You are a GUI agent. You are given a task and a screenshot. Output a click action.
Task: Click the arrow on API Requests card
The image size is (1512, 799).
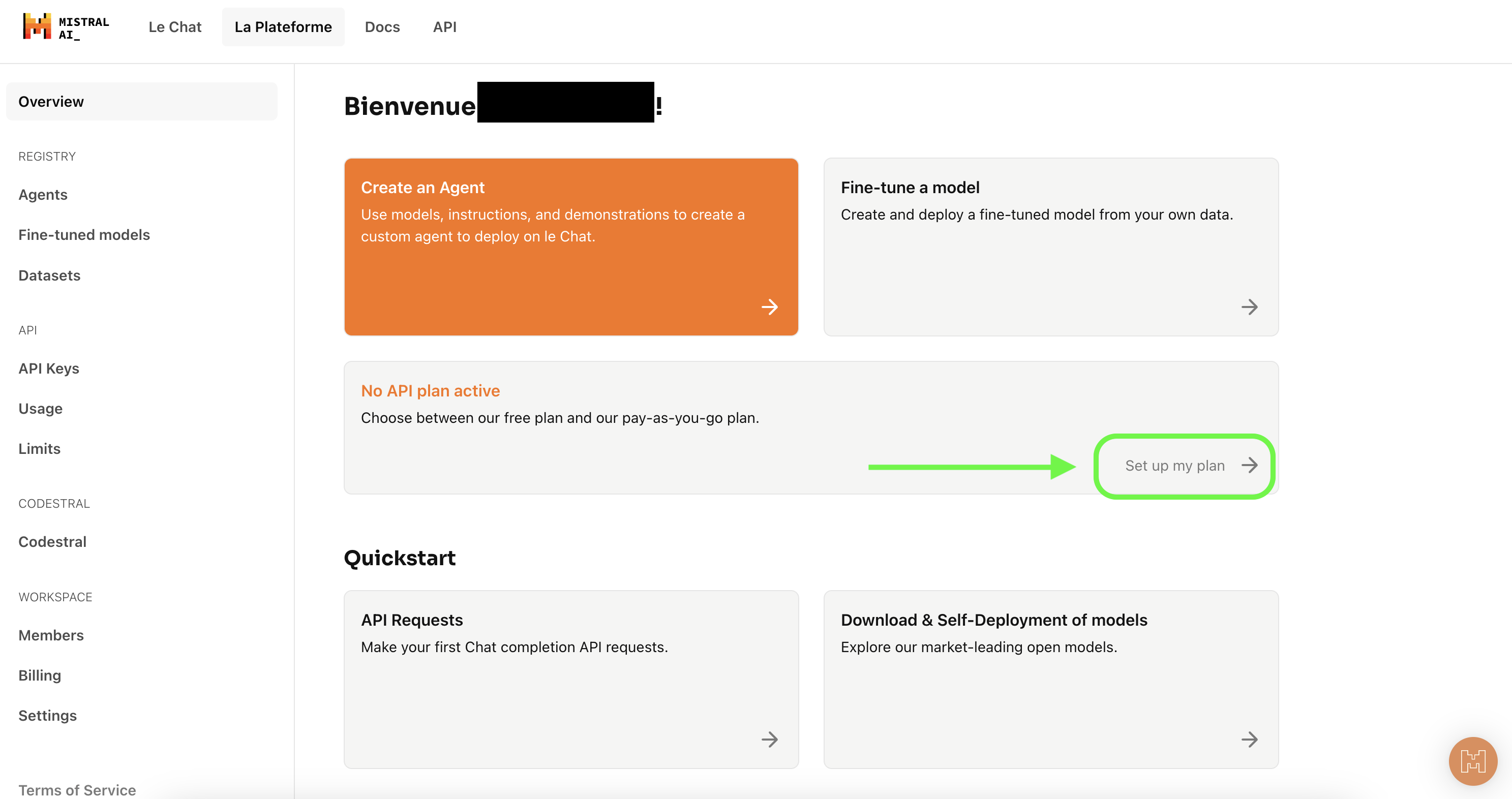pyautogui.click(x=769, y=739)
